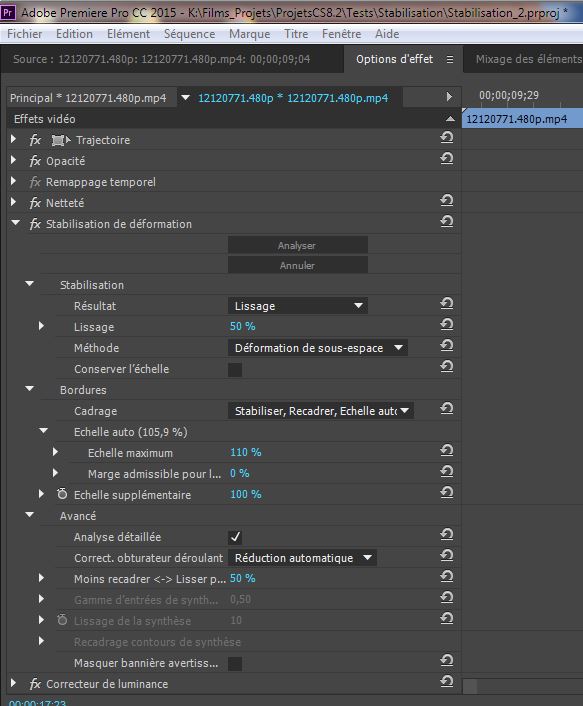Open Méthode Déformation de sous-espace dropdown
This screenshot has height=706, width=583.
pyautogui.click(x=318, y=348)
